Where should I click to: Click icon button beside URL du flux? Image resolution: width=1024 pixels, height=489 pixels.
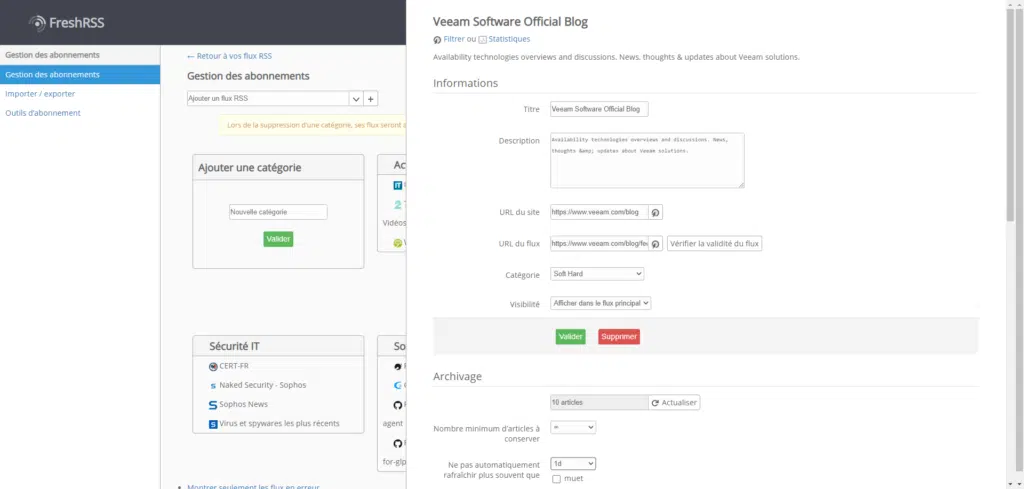[656, 244]
